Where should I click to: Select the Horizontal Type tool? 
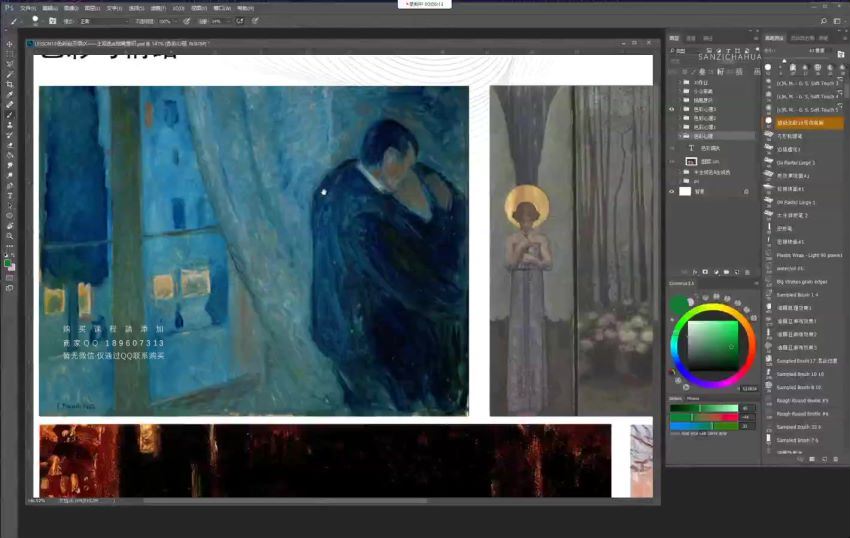coord(9,195)
